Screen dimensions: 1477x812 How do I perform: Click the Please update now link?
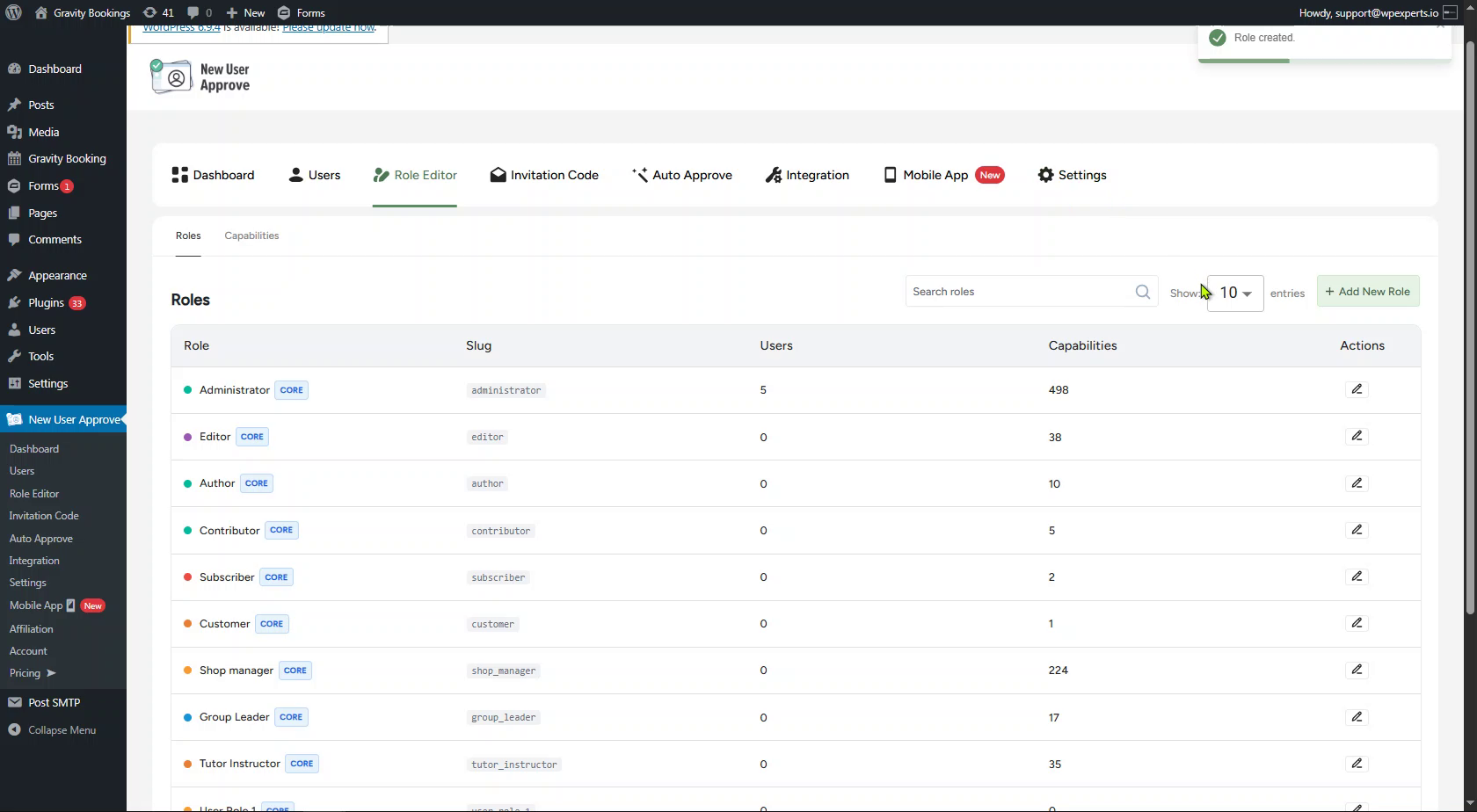(329, 28)
